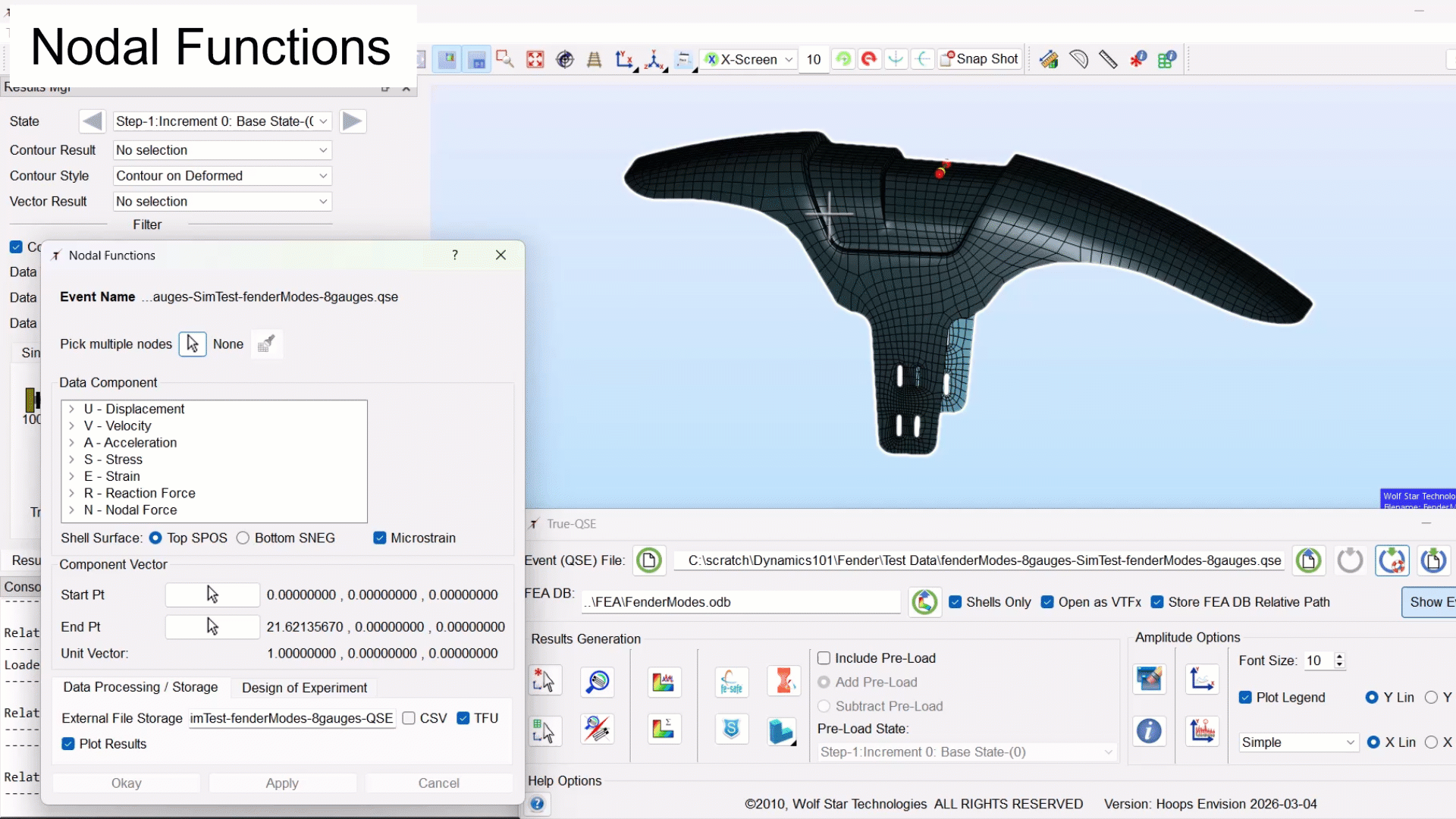This screenshot has height=819, width=1456.
Task: Click the green rotate arrow icon
Action: point(843,59)
